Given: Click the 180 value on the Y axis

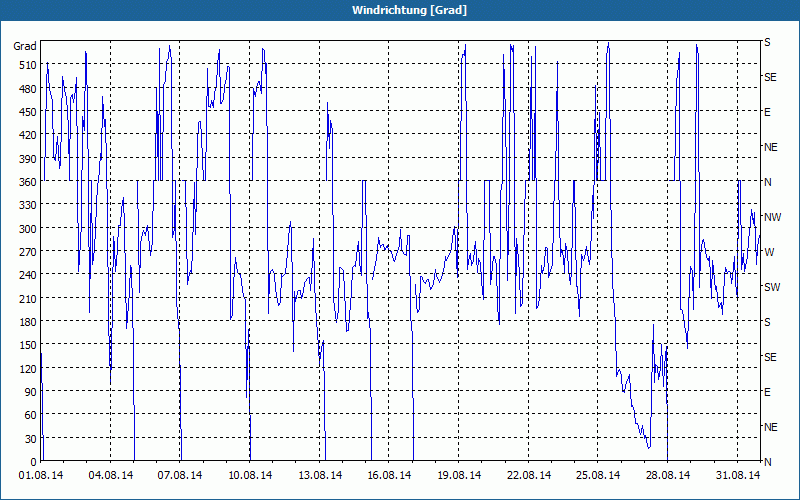Looking at the screenshot, I should [28, 321].
